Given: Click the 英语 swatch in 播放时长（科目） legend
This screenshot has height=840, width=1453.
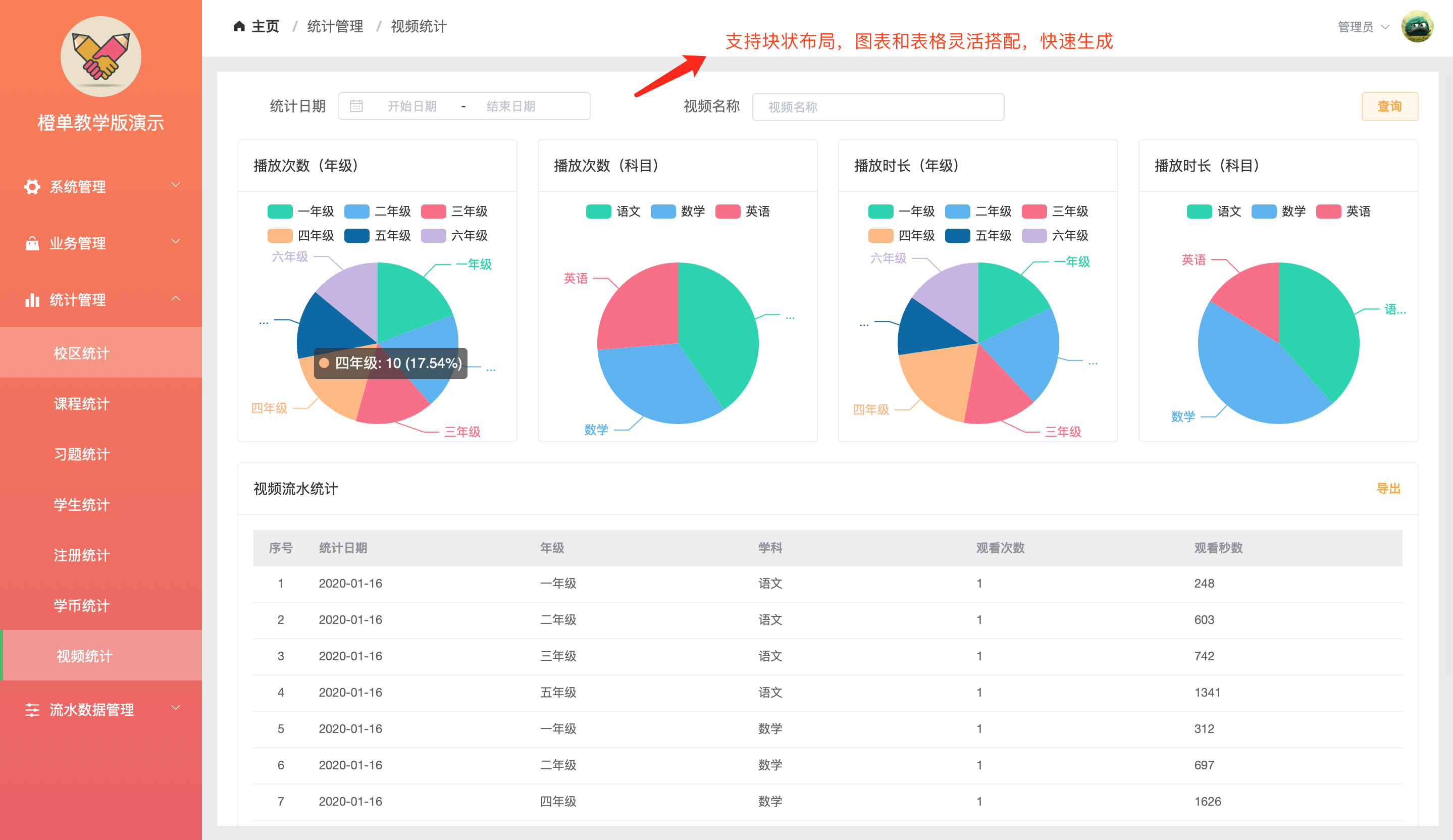Looking at the screenshot, I should [1328, 212].
